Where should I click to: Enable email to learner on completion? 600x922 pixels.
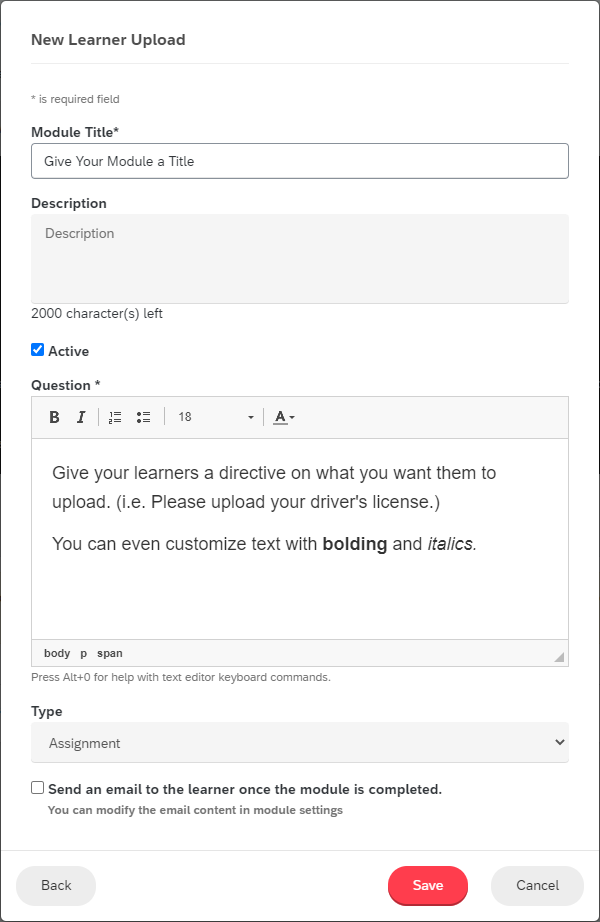click(x=38, y=788)
